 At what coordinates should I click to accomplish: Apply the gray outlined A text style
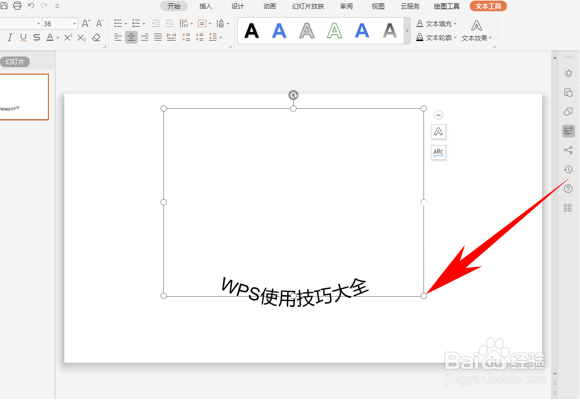tap(307, 31)
